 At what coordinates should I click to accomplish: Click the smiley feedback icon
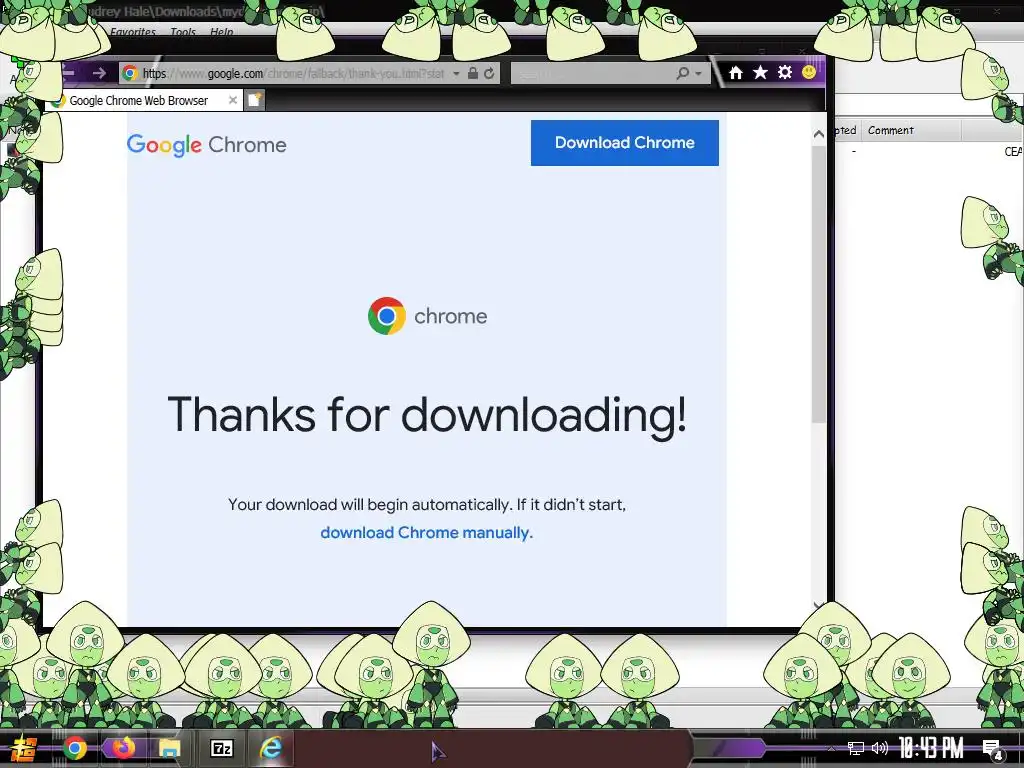tap(808, 72)
